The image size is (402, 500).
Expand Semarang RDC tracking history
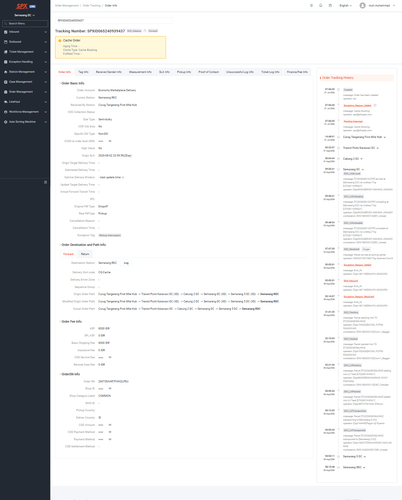point(364,468)
